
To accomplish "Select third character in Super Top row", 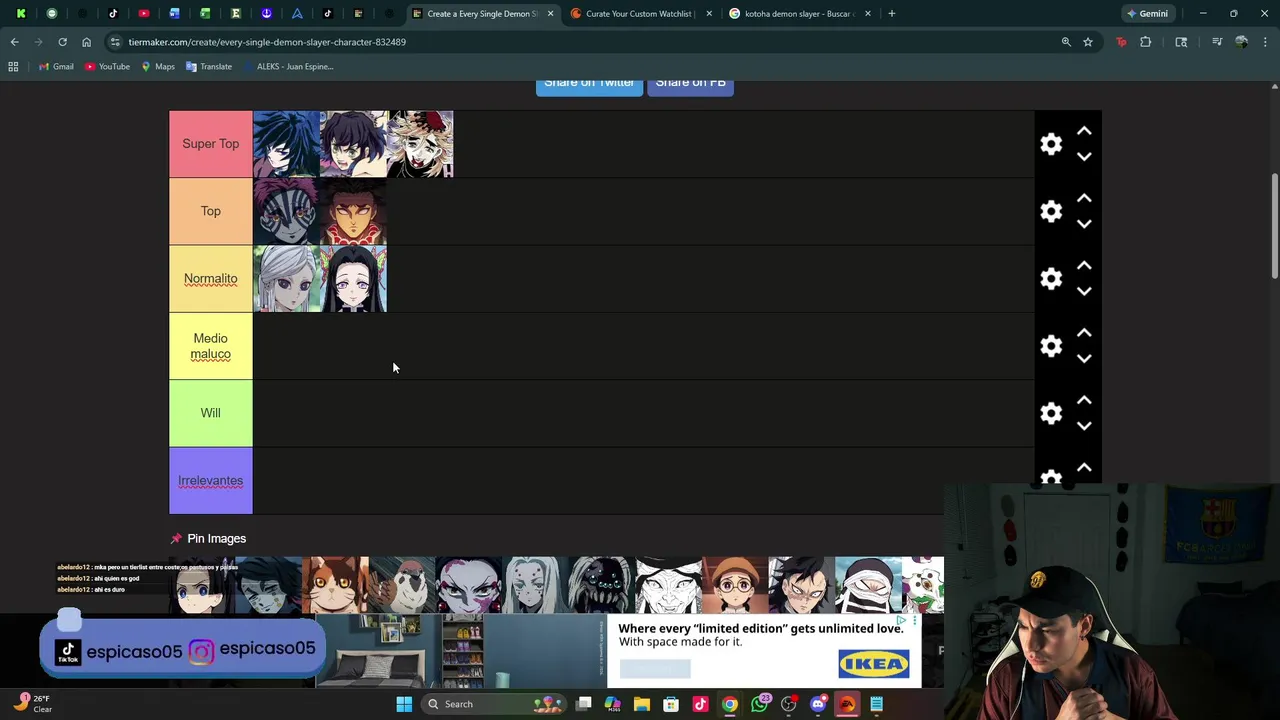I will (x=420, y=144).
